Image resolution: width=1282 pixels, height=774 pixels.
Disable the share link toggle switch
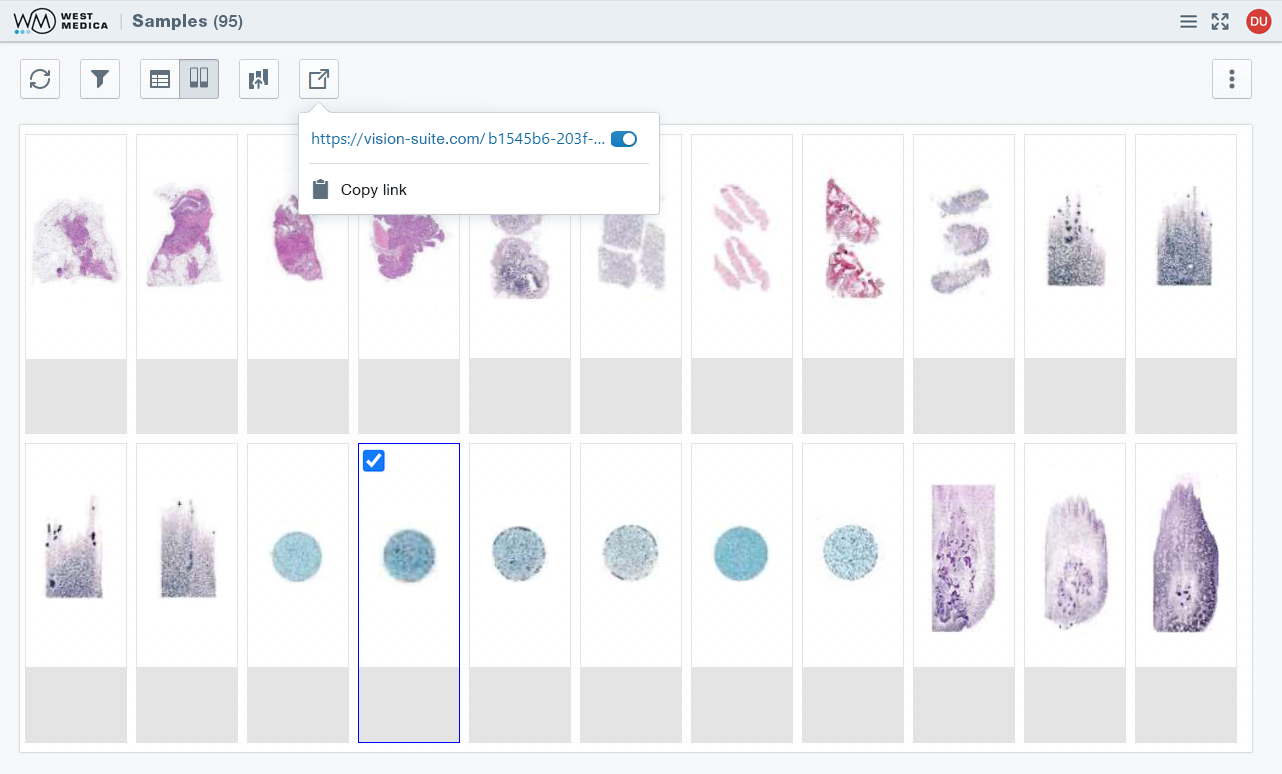tap(623, 139)
